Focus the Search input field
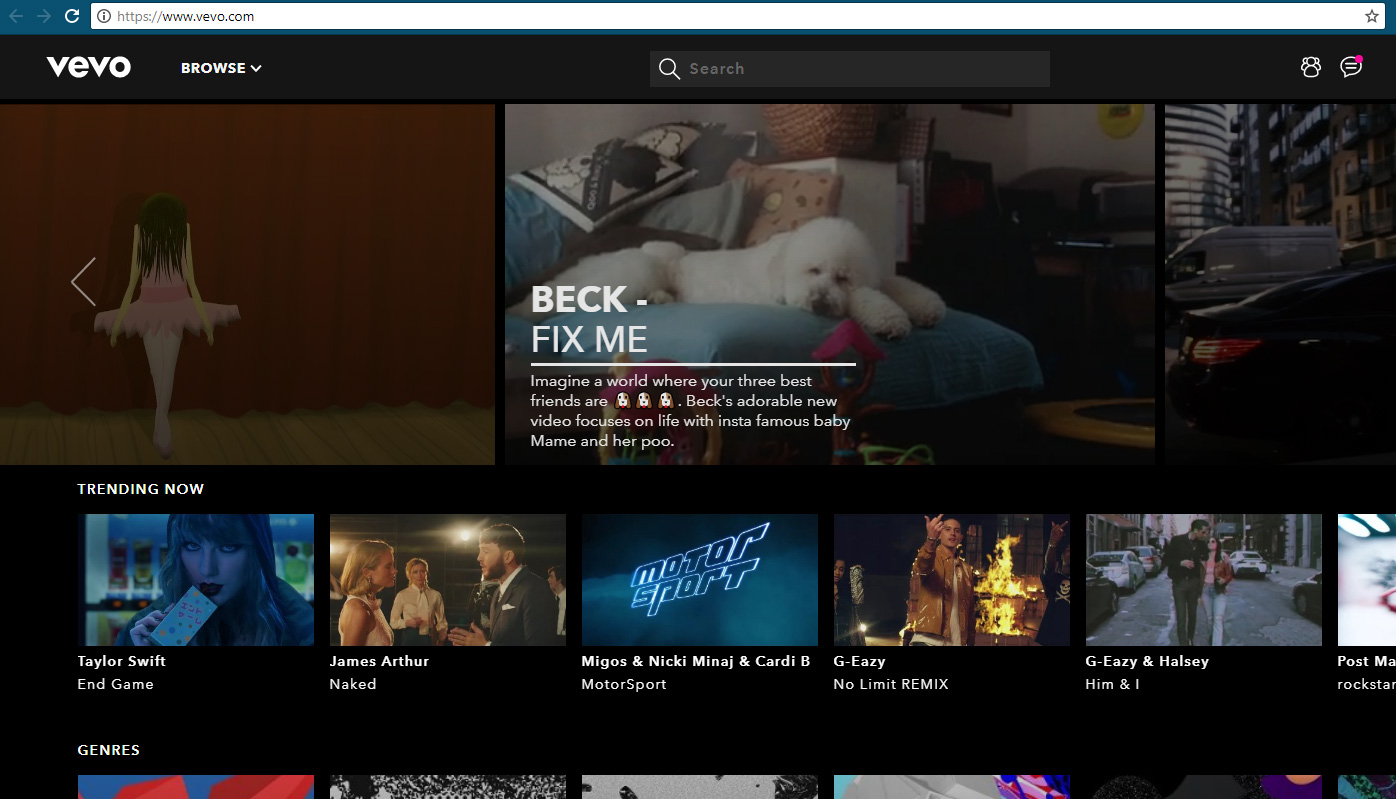Viewport: 1396px width, 799px height. click(850, 69)
